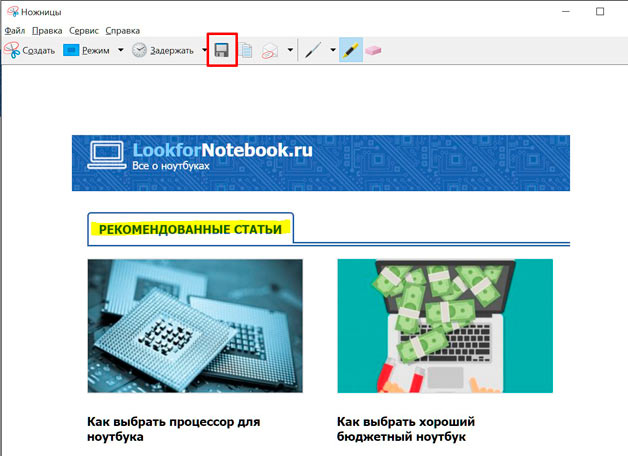
Task: Click the LookforNotebook.ru banner in snip
Action: point(321,162)
